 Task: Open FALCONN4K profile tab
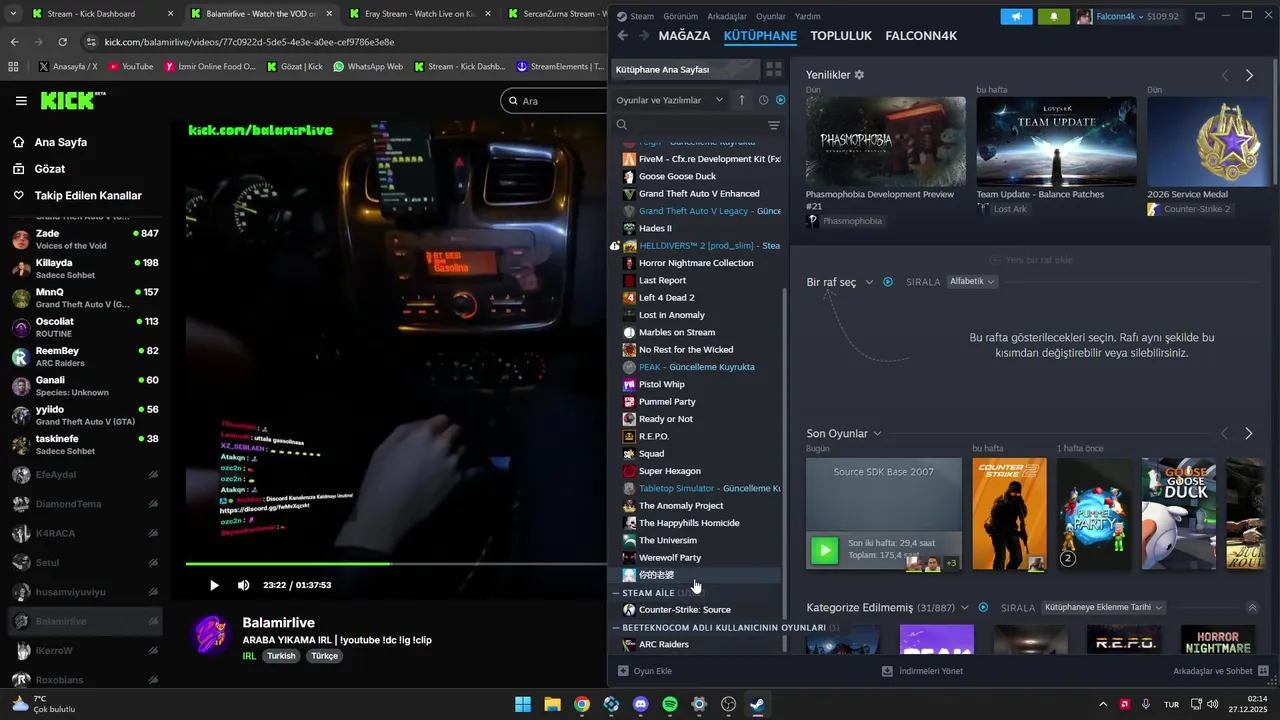tap(921, 36)
